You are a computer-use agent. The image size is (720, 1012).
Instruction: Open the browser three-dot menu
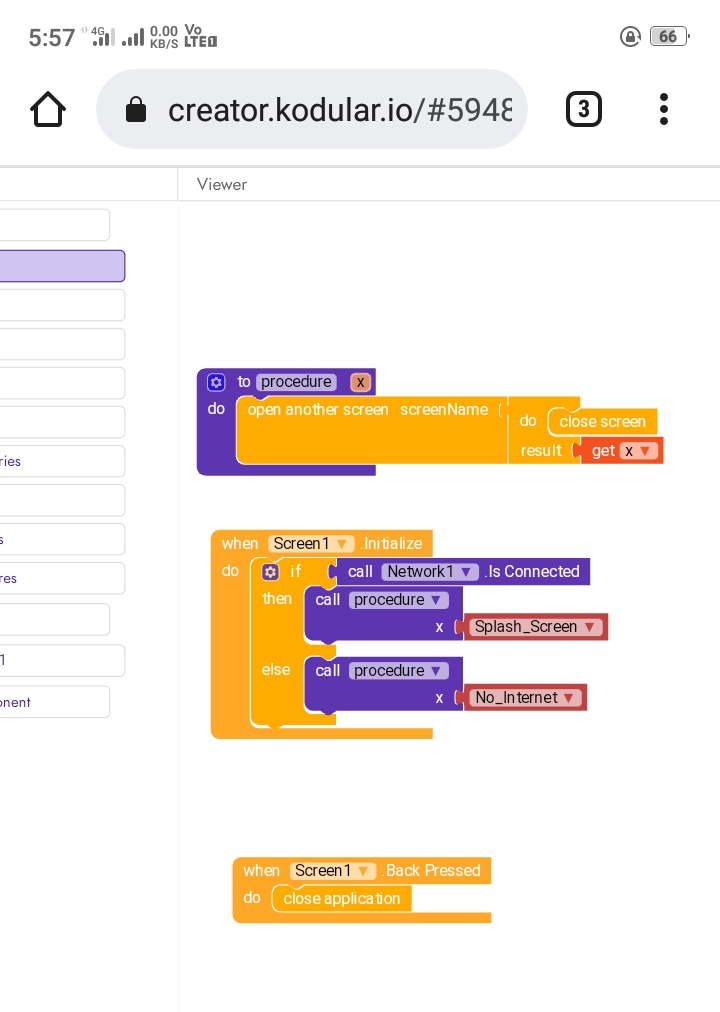click(664, 109)
